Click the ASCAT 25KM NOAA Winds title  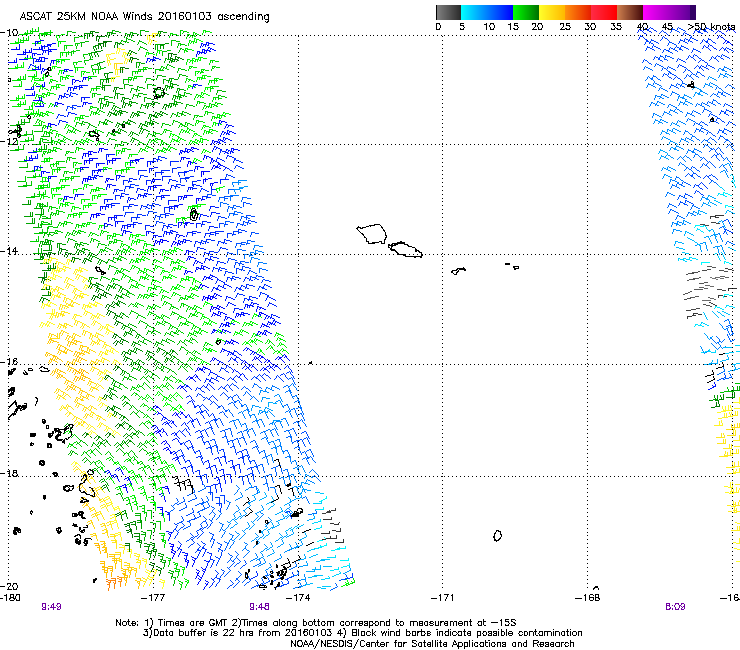click(144, 17)
